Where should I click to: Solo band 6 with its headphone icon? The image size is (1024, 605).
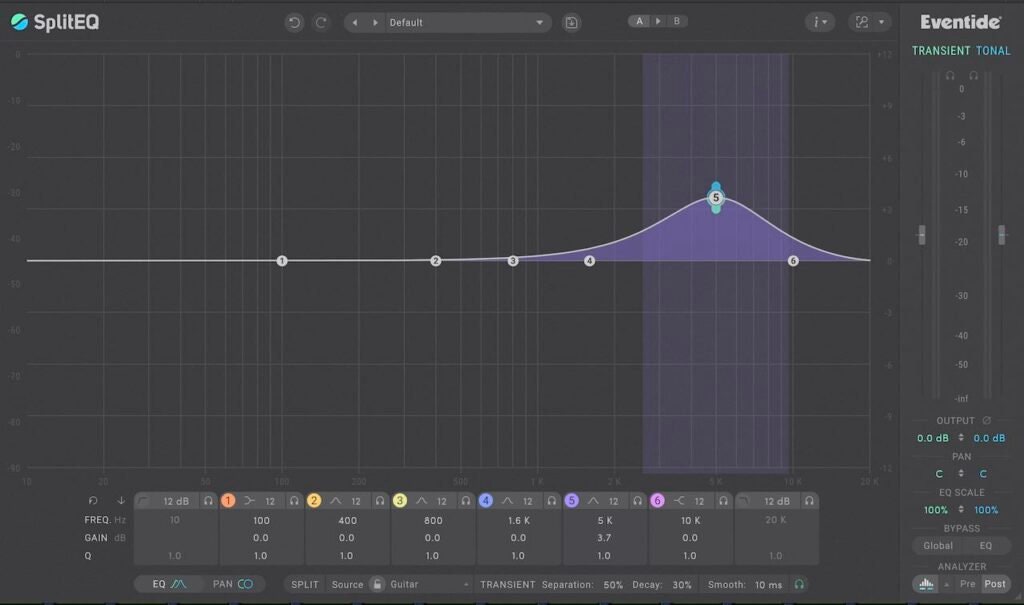(x=723, y=500)
